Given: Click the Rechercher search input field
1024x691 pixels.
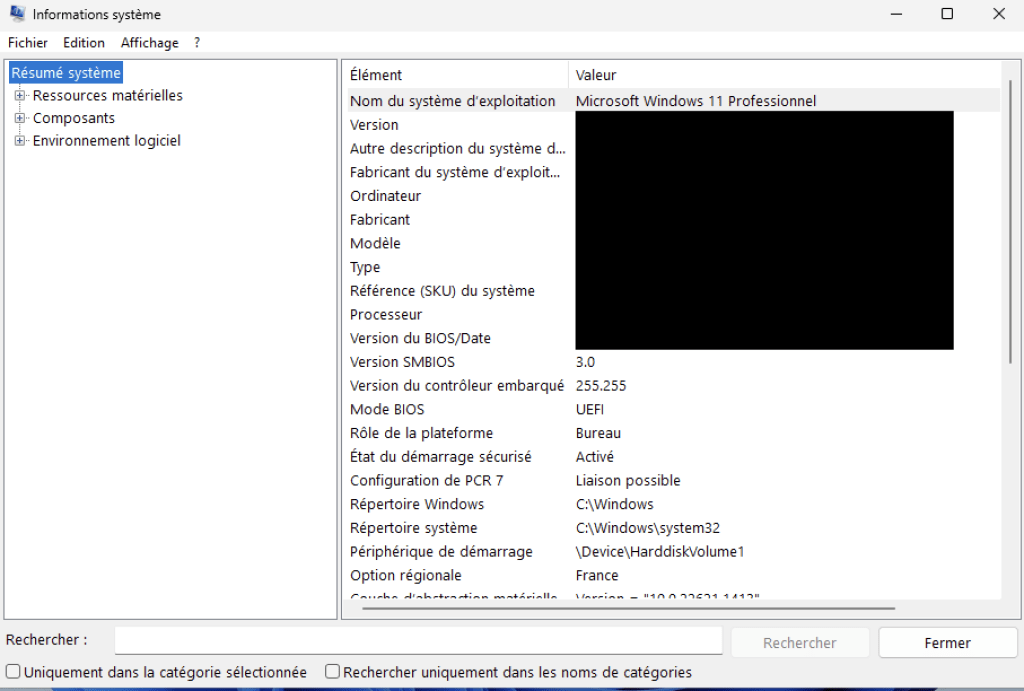Looking at the screenshot, I should coord(419,641).
